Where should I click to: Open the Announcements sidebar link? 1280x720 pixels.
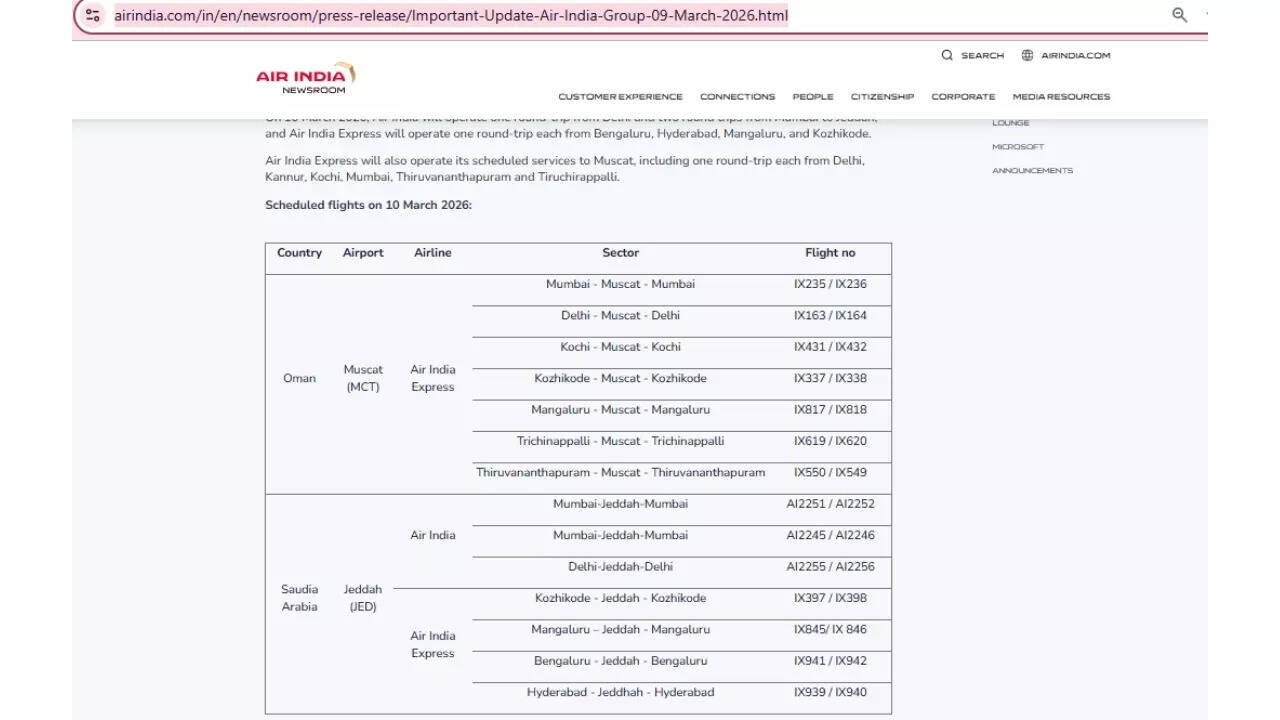tap(1032, 171)
